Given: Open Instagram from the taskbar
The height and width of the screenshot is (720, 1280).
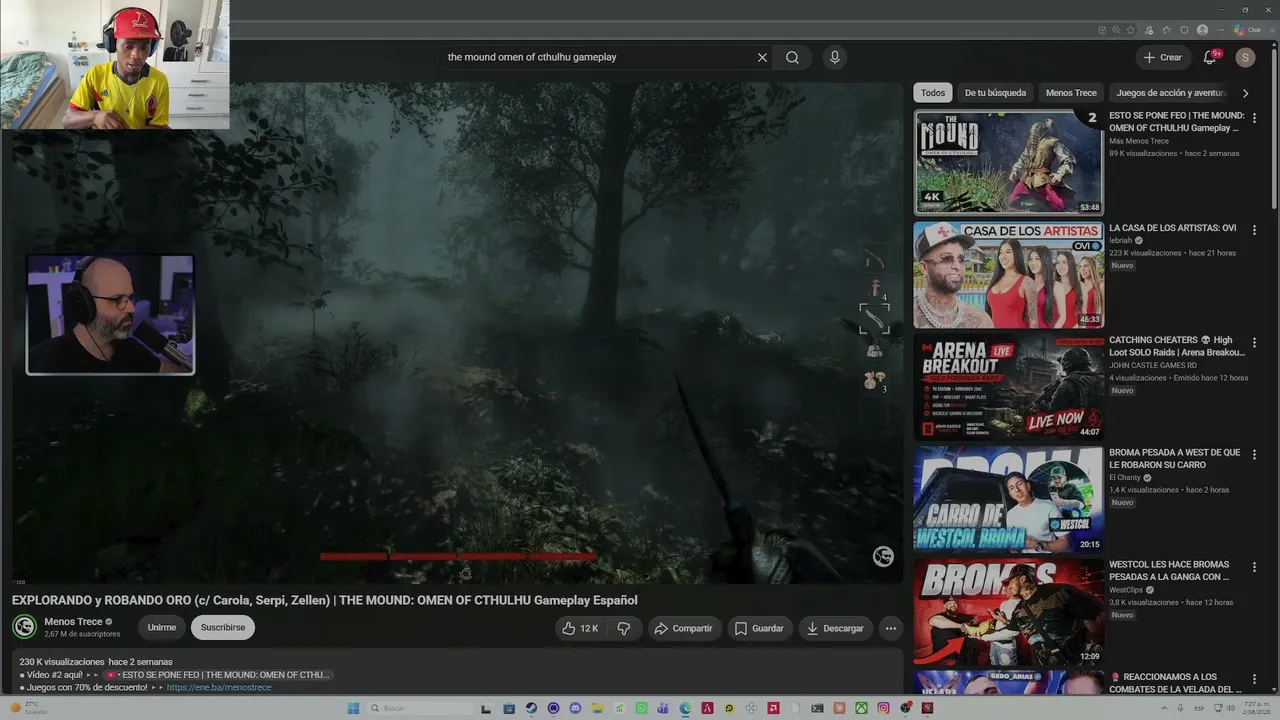Looking at the screenshot, I should click(x=883, y=708).
